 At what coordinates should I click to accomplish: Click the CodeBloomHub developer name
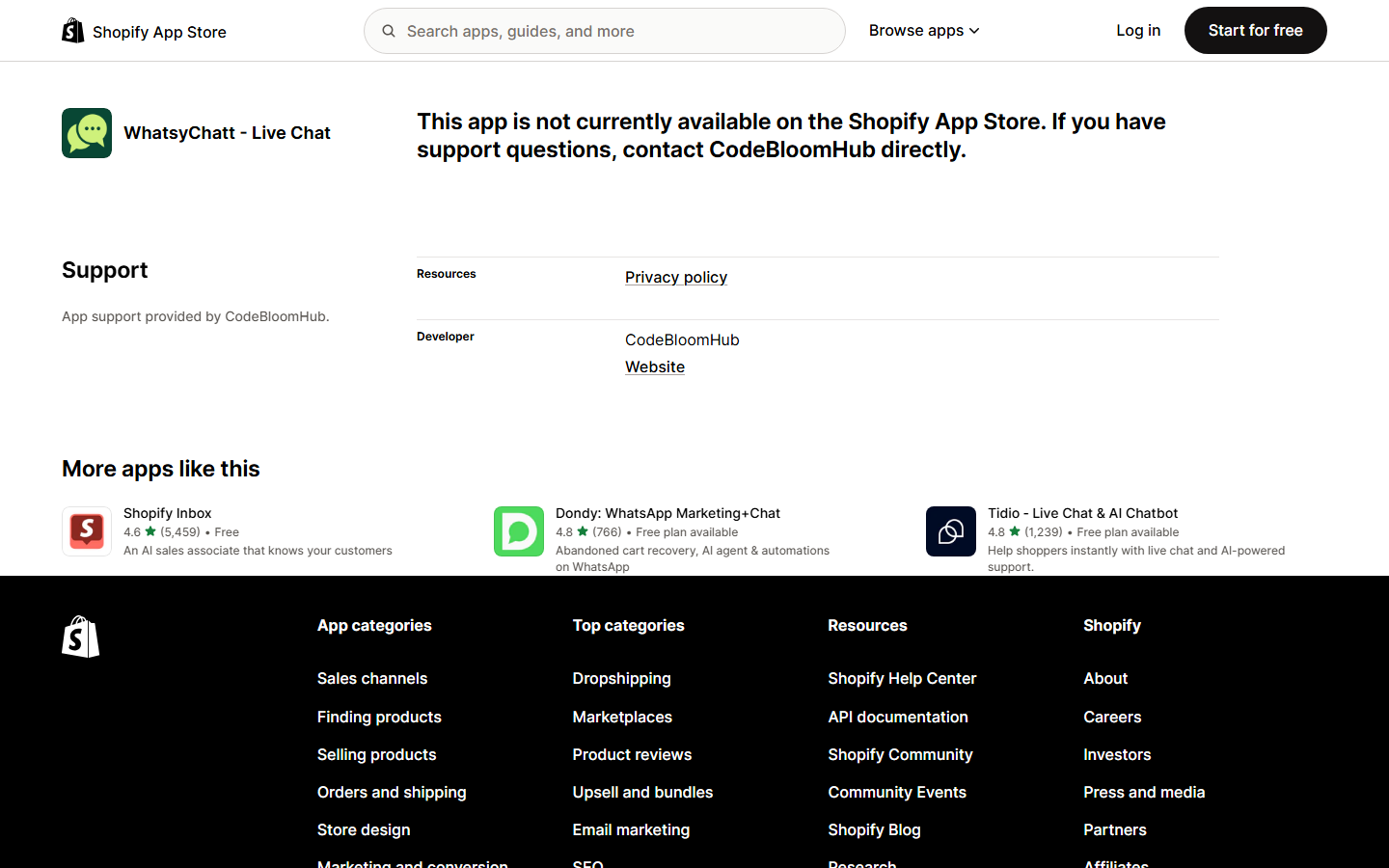click(682, 339)
